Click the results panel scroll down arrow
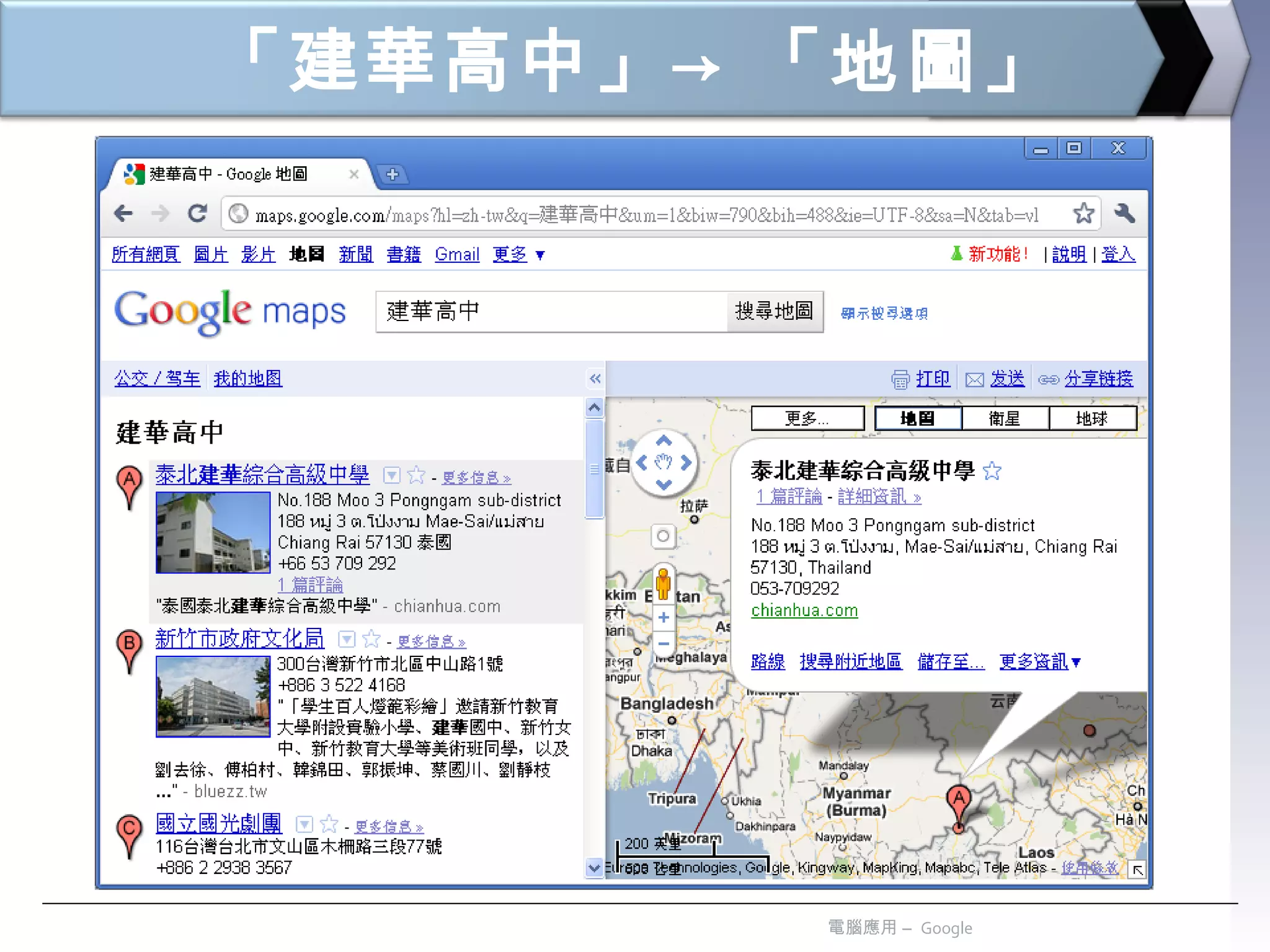 tap(594, 867)
